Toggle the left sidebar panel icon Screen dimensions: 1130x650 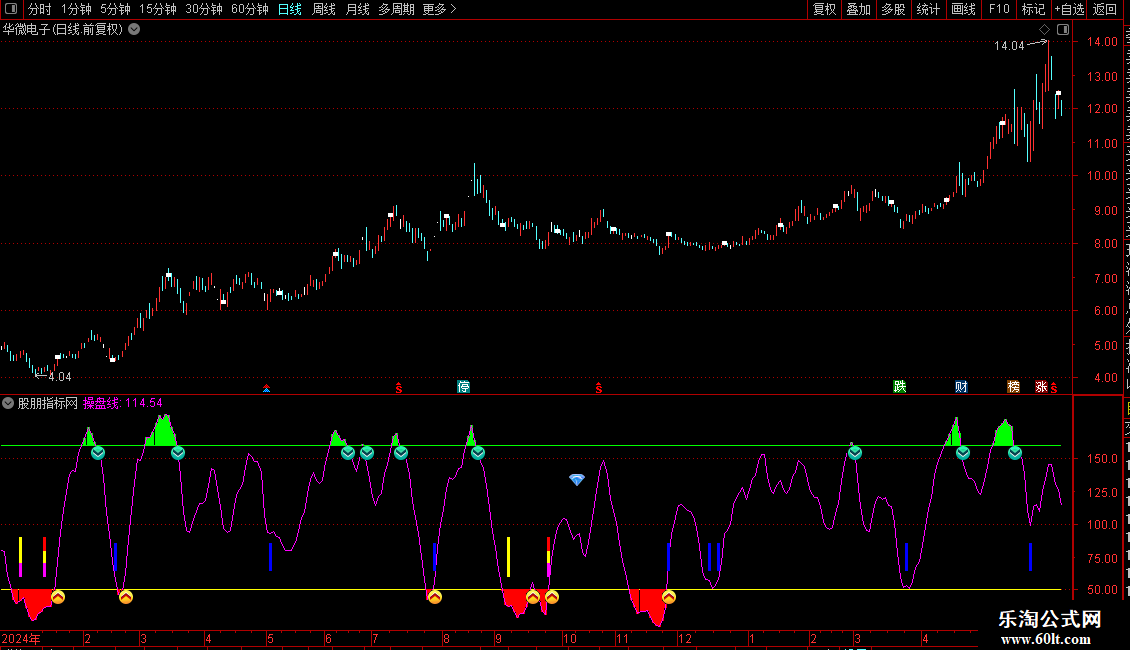(x=11, y=9)
